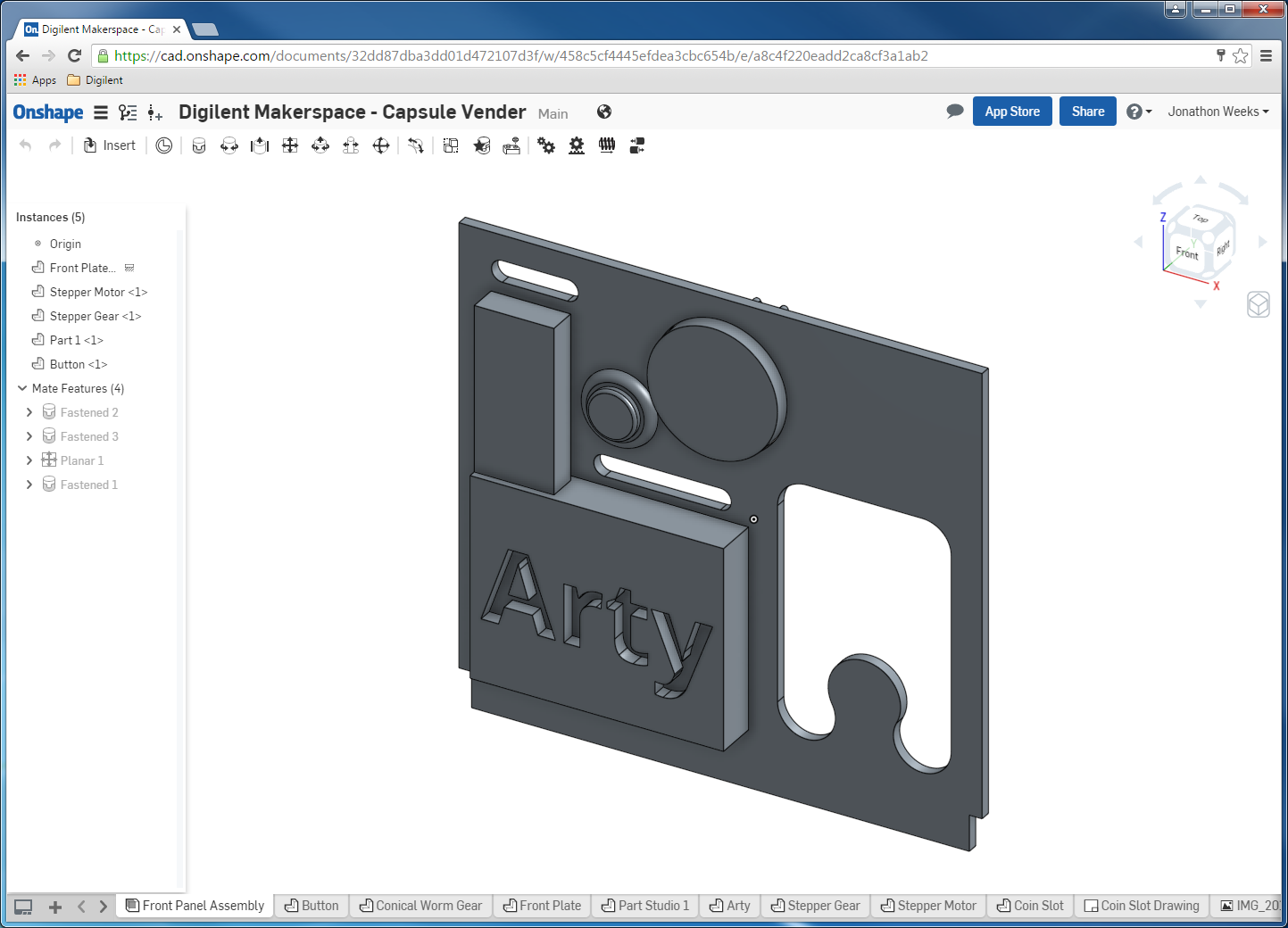Select Part 1 <1> instance

pos(76,340)
